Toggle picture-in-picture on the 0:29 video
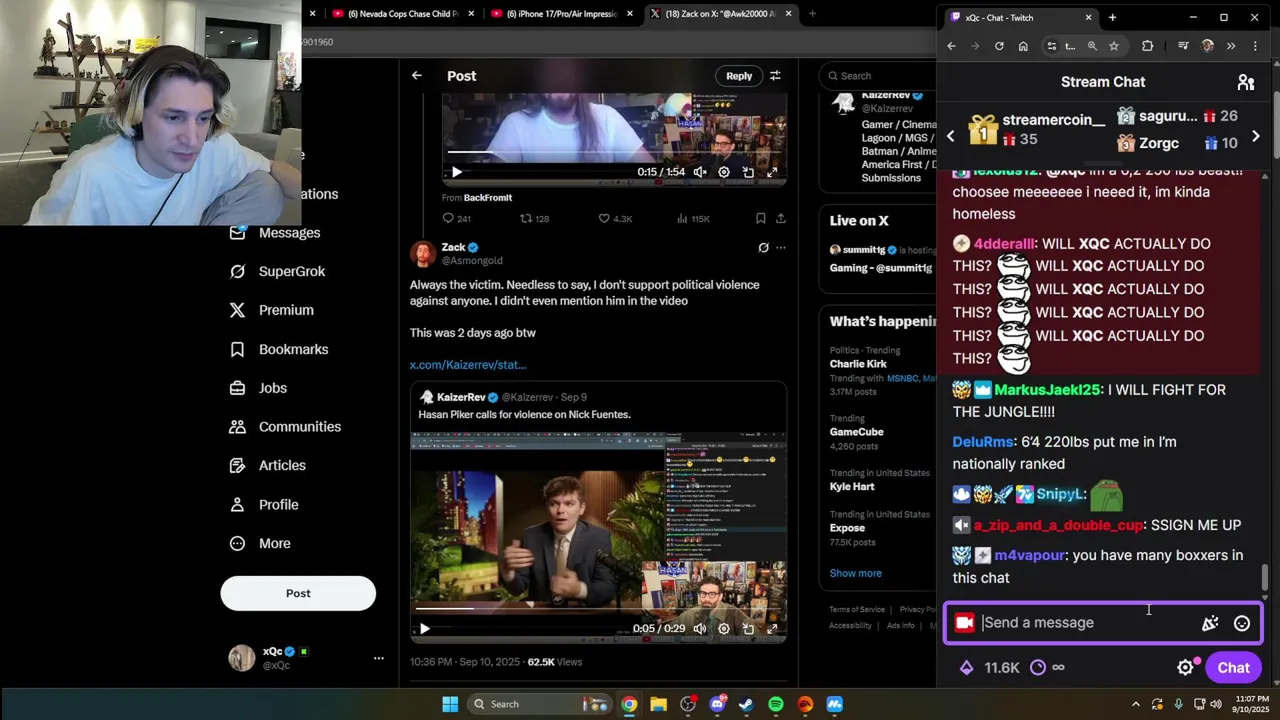The image size is (1280, 720). tap(748, 629)
